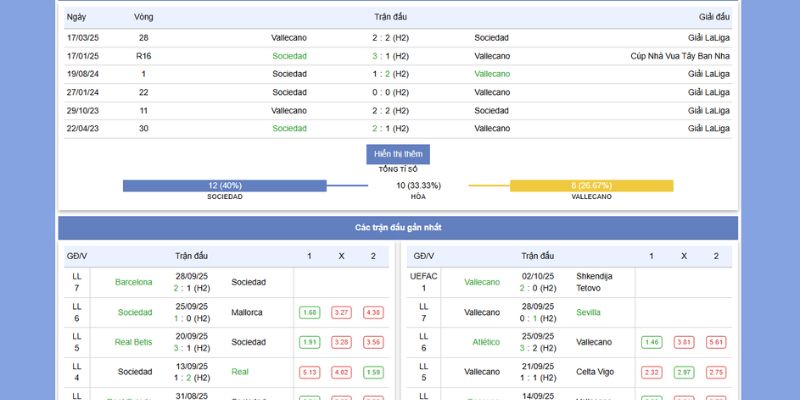Viewport: 800px width, 400px height.
Task: Open the Barcelona team link
Action: point(134,282)
